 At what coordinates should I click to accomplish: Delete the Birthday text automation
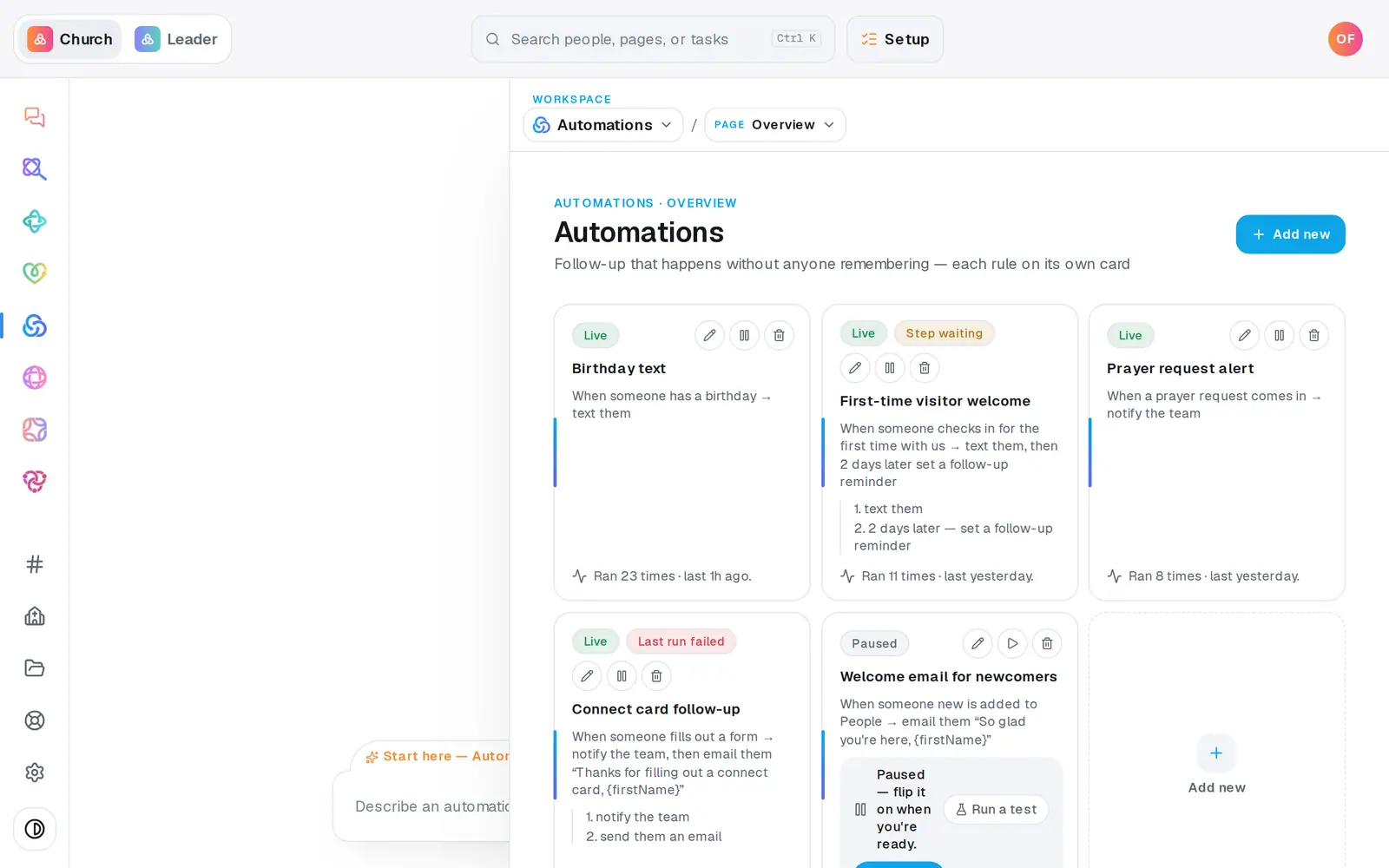coord(779,335)
